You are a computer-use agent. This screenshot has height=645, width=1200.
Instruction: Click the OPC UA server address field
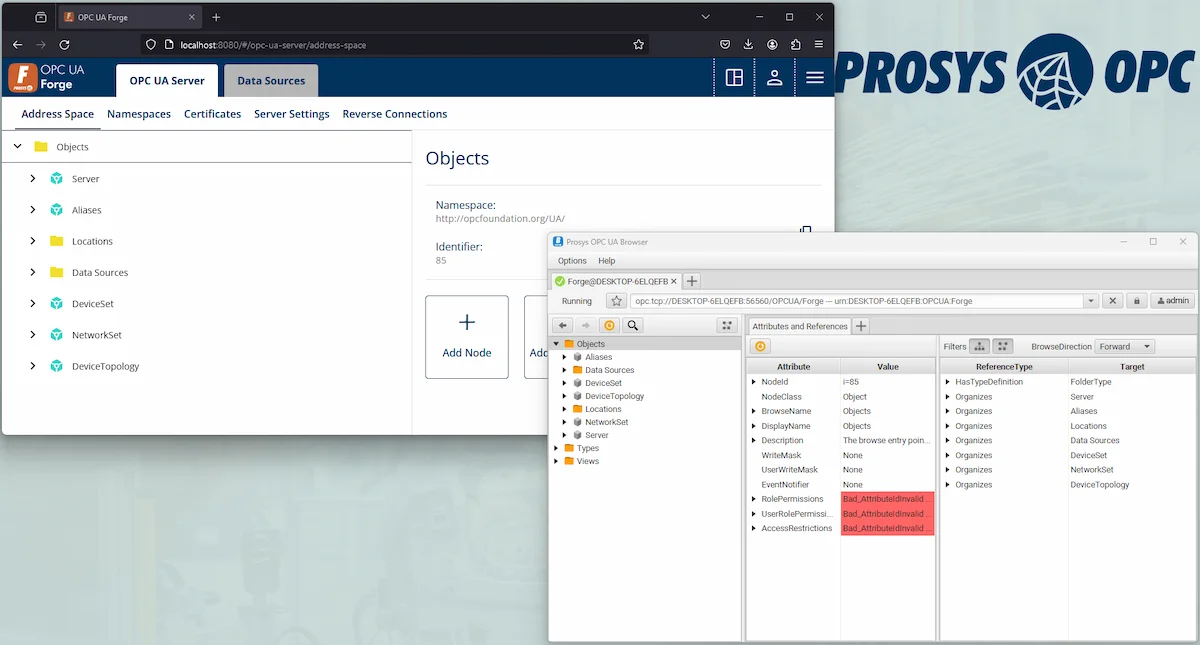pyautogui.click(x=857, y=301)
